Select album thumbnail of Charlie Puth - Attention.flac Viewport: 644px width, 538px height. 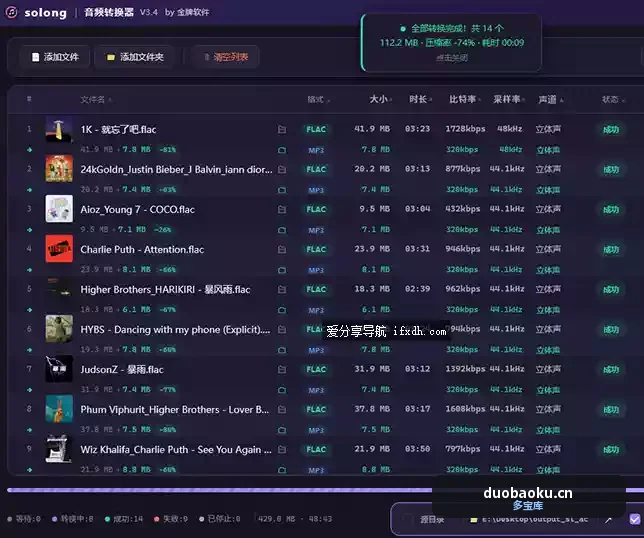(x=59, y=249)
